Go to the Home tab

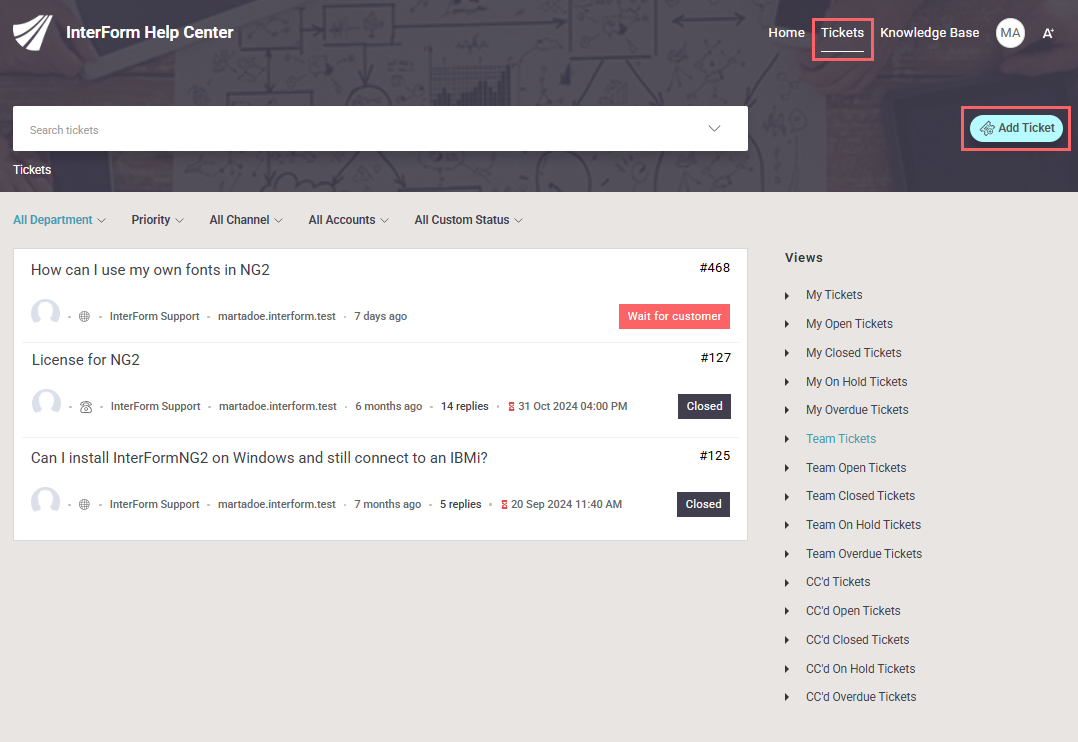tap(786, 32)
